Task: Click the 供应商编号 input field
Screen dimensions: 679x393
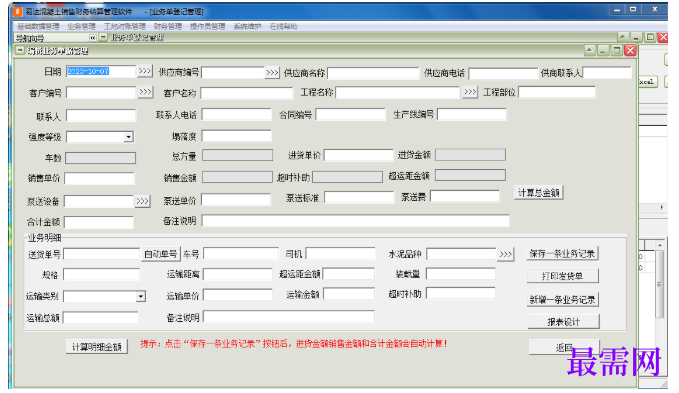Action: (x=233, y=72)
